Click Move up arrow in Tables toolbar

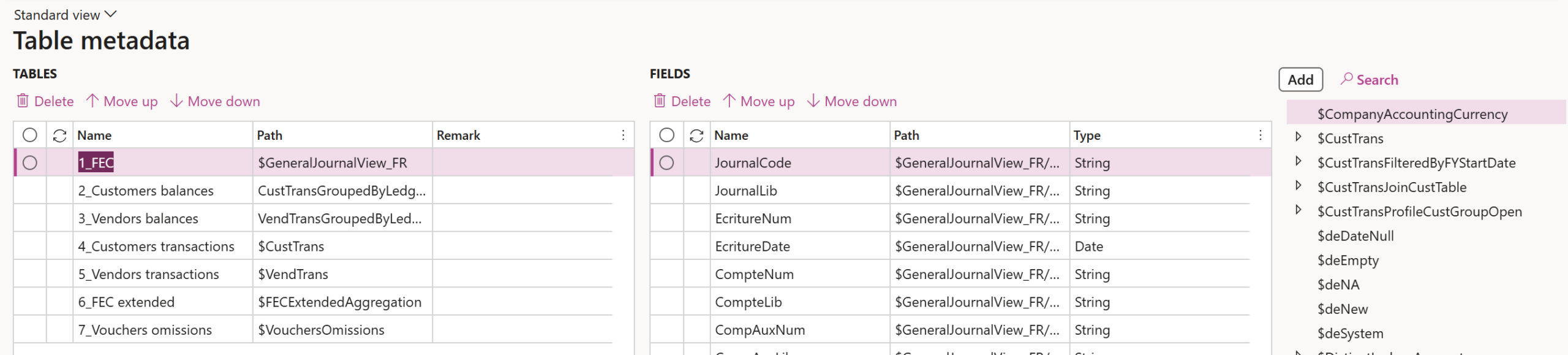tap(92, 101)
